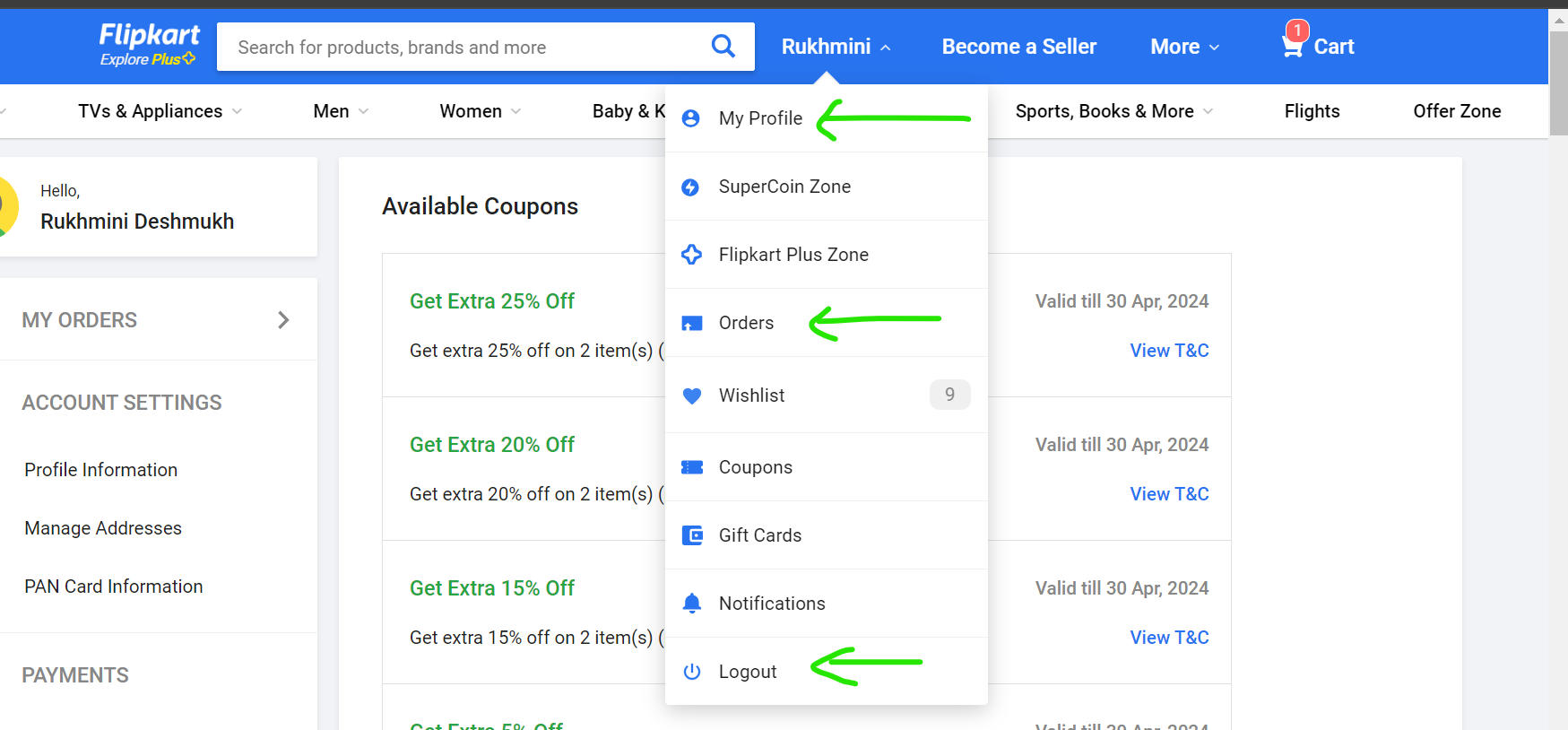Click the Flipkart logo
Screen dimensions: 1568x730
coord(149,35)
